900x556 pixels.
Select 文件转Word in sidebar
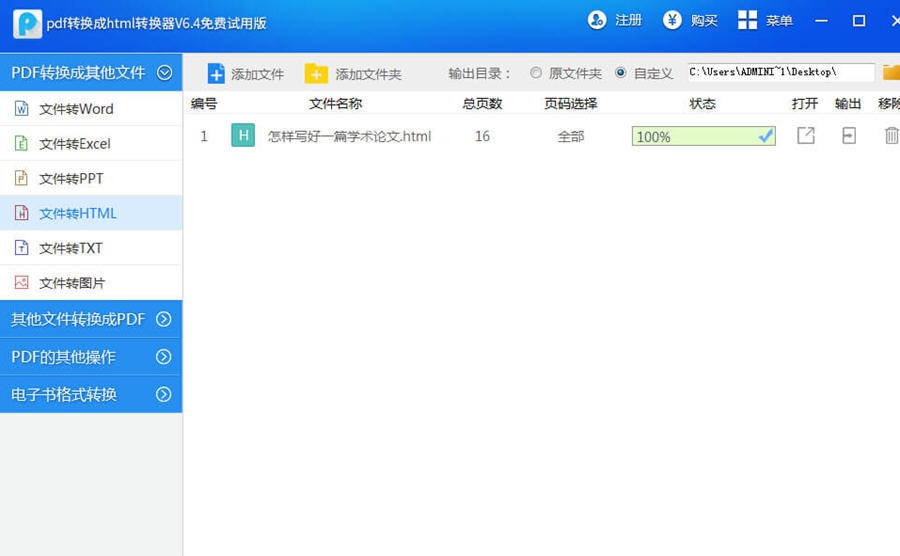click(x=91, y=108)
